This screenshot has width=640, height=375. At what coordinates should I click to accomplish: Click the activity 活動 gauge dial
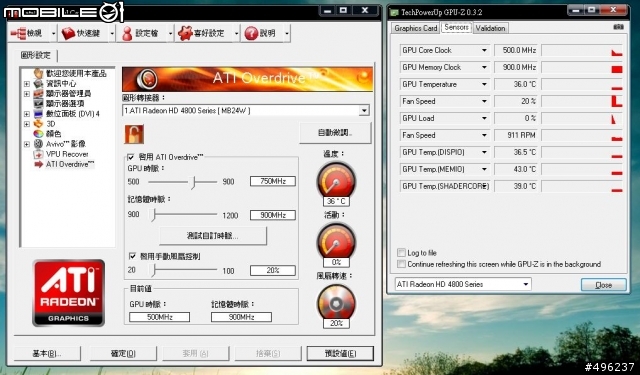click(x=336, y=242)
